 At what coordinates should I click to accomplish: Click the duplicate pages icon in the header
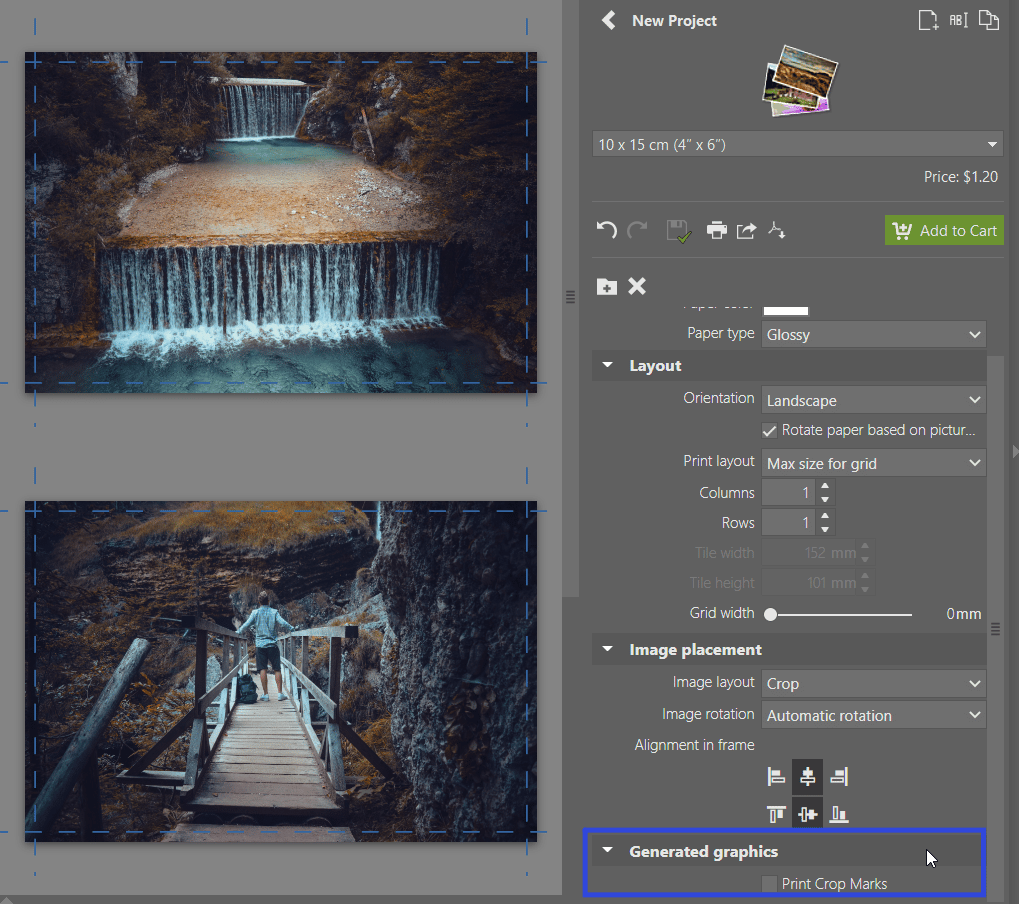(988, 20)
